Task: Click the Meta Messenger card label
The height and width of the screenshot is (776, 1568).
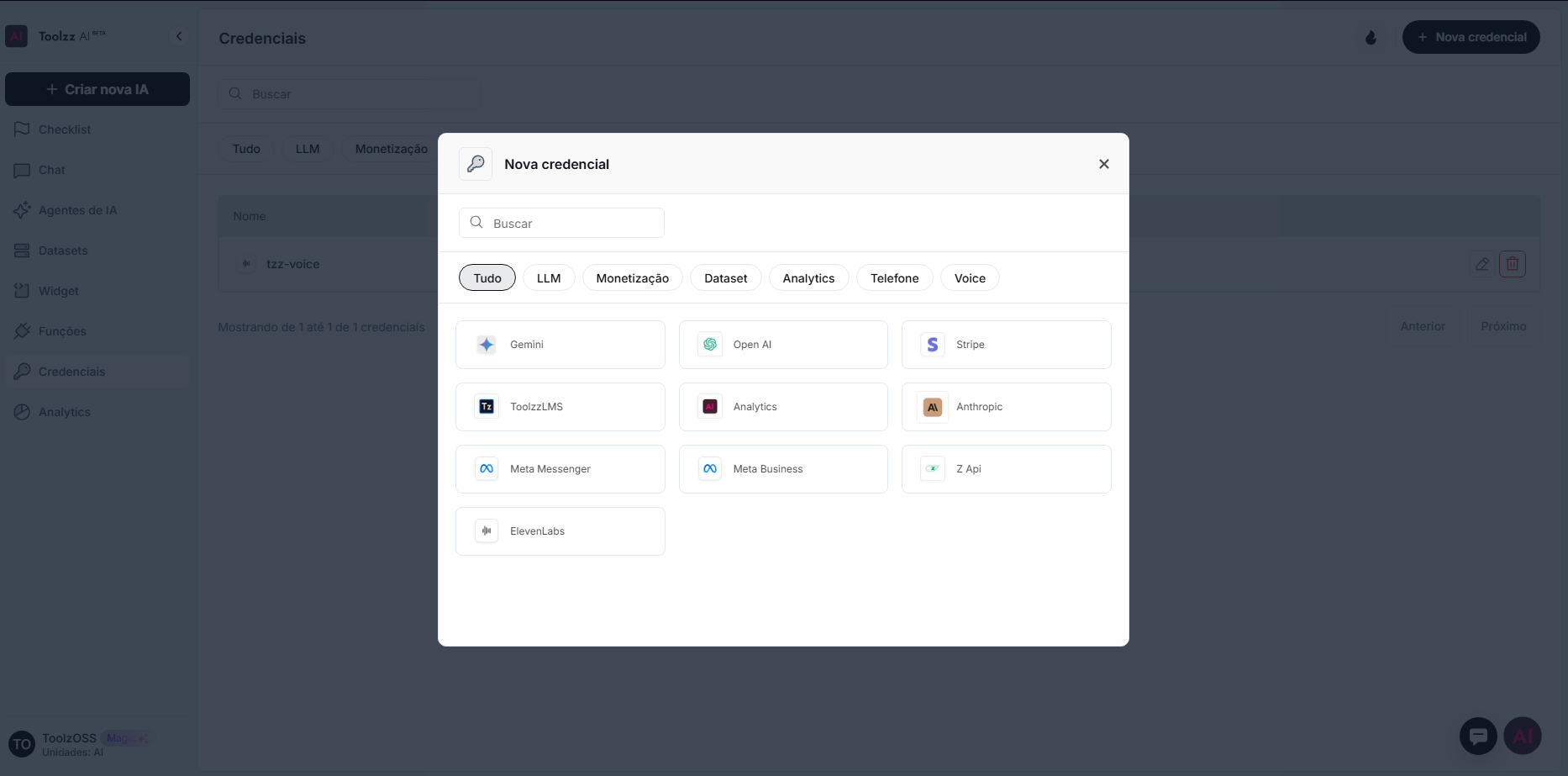Action: (550, 469)
